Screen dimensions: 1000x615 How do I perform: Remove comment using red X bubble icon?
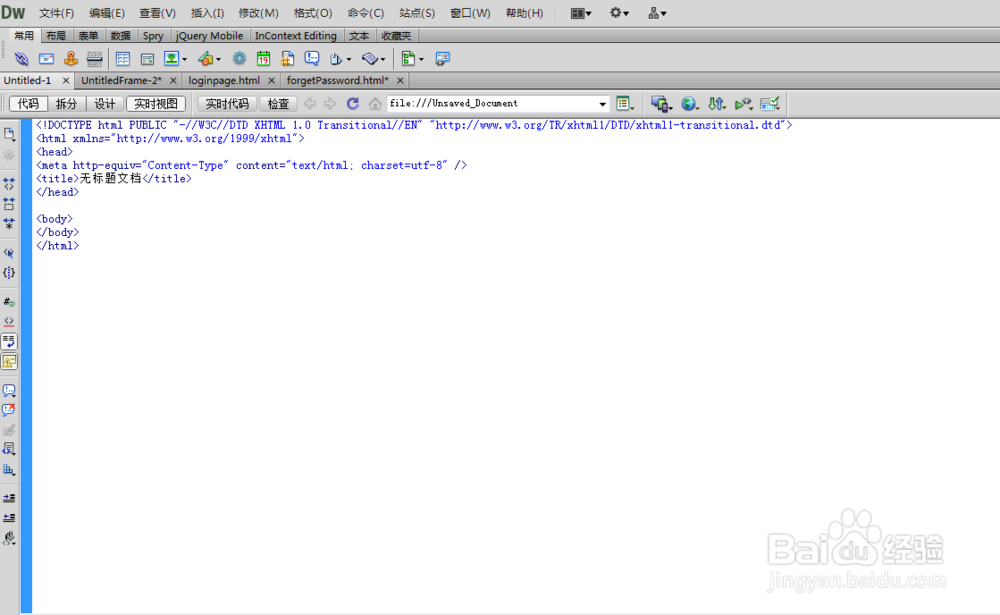click(9, 410)
